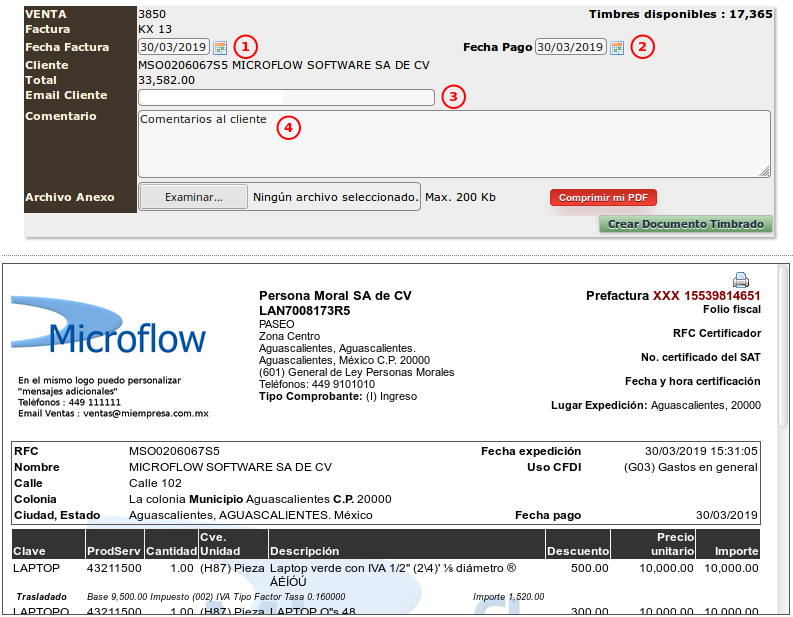Click Uso CFDI '(G03) Gastos en general'
This screenshot has height=617, width=793.
[691, 467]
